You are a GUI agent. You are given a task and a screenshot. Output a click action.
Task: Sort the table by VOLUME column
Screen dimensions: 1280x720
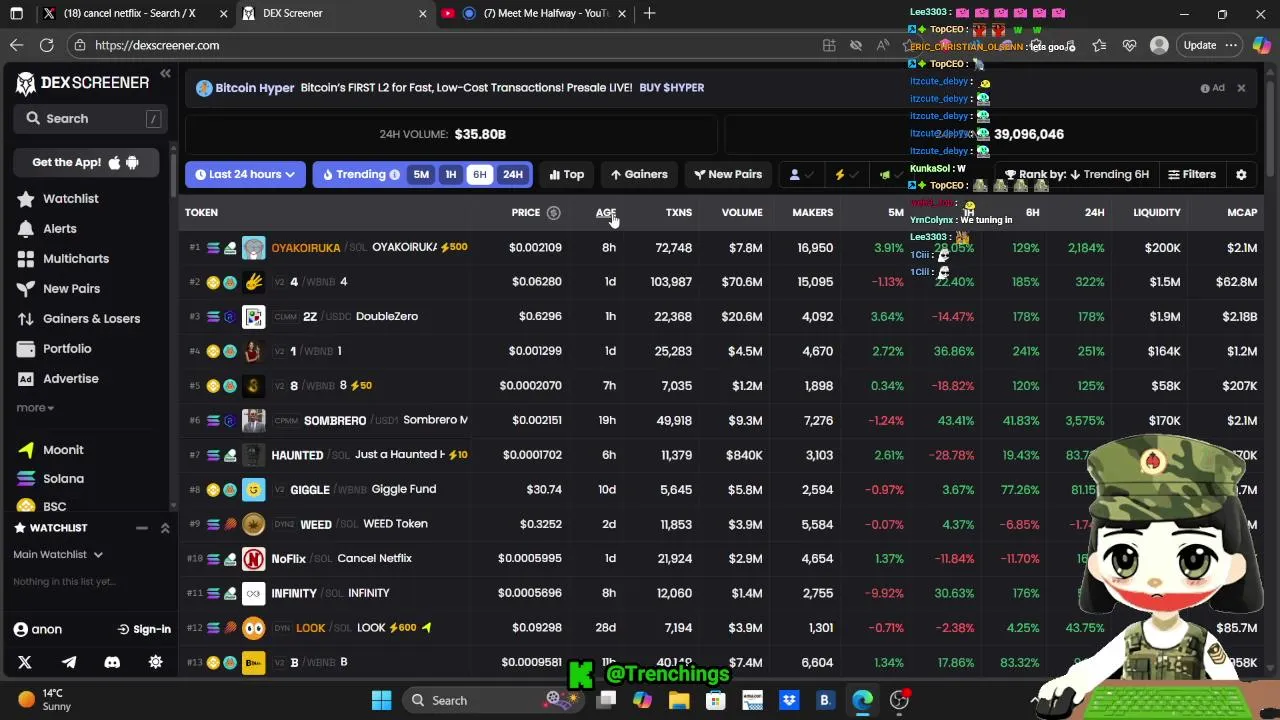pos(742,212)
